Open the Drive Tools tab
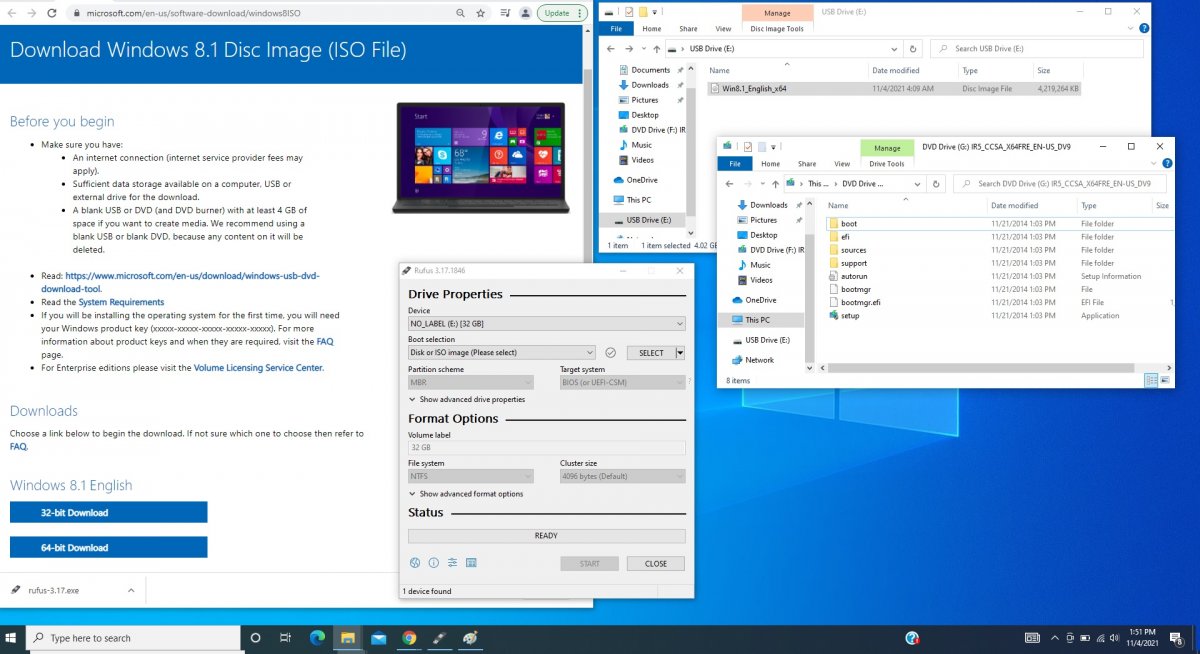Image resolution: width=1200 pixels, height=654 pixels. pyautogui.click(x=886, y=164)
